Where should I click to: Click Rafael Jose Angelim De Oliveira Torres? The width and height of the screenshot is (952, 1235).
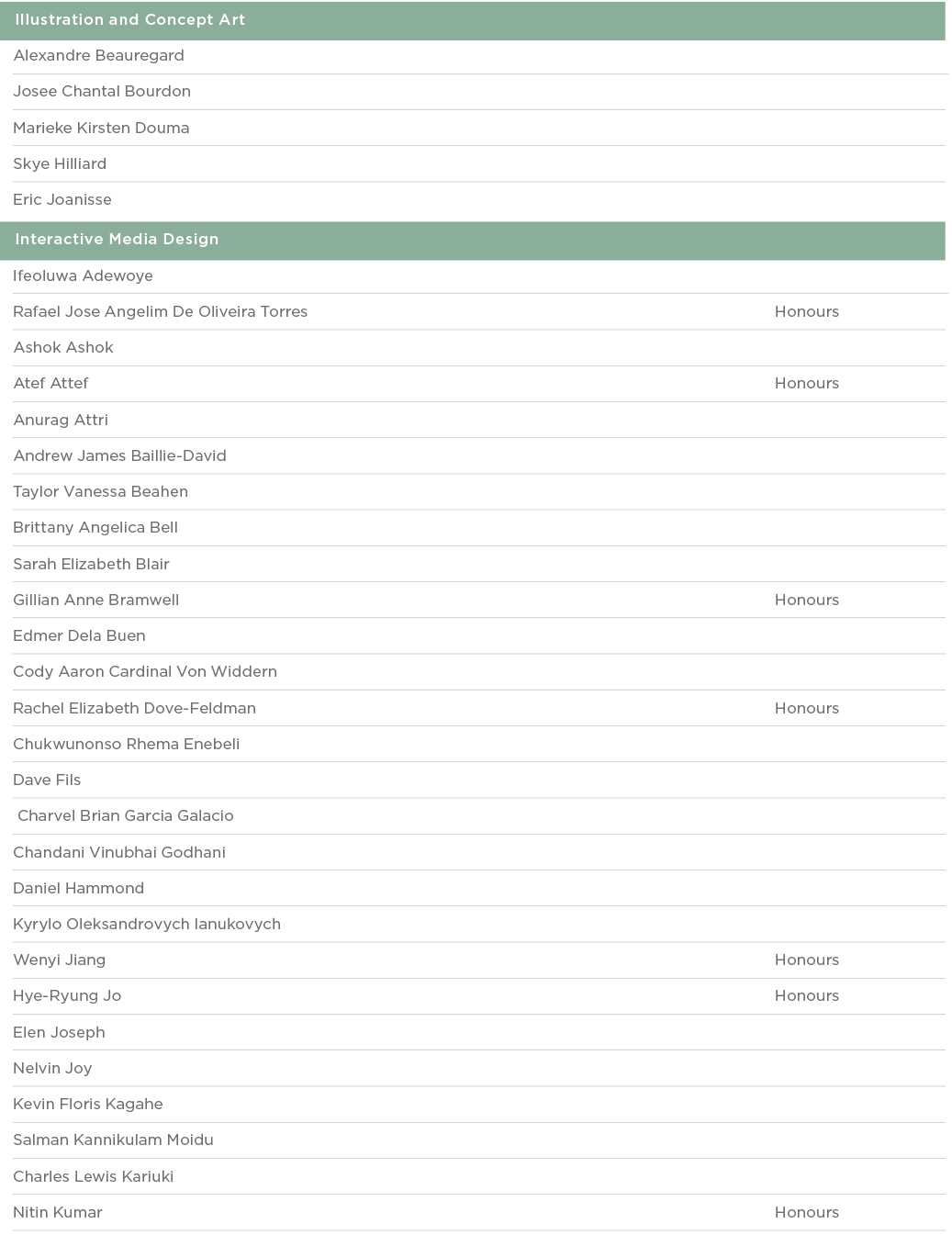[x=161, y=312]
